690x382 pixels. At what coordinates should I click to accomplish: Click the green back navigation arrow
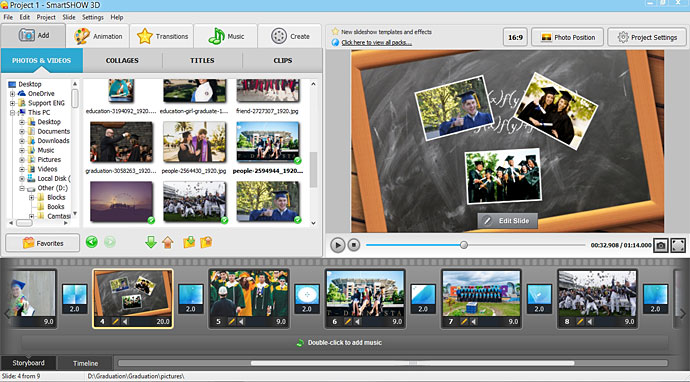point(92,242)
